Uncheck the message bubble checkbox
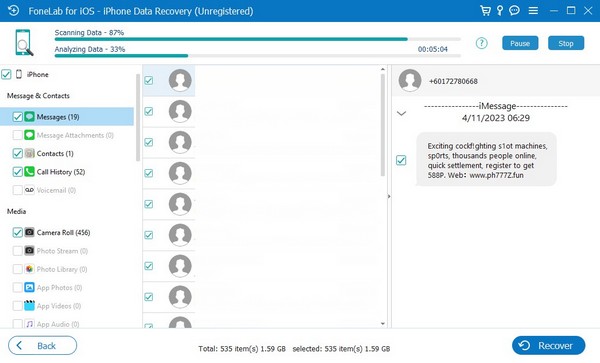The width and height of the screenshot is (600, 363). 401,160
